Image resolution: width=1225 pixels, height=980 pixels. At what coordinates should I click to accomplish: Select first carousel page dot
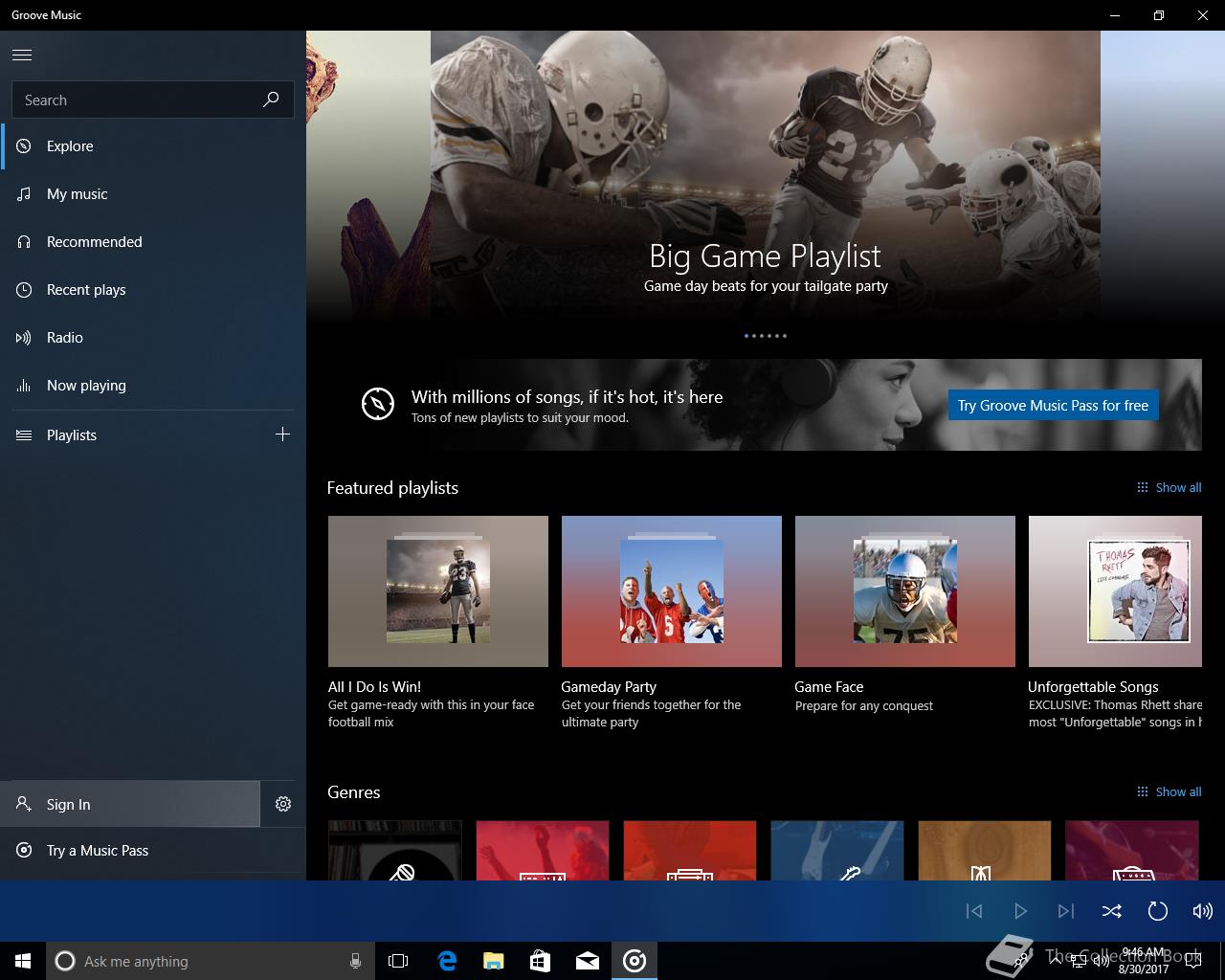click(x=746, y=336)
